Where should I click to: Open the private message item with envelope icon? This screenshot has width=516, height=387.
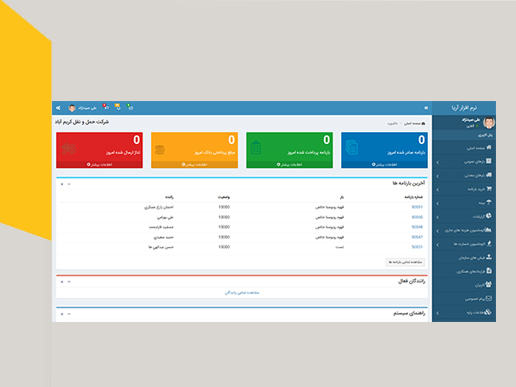(x=464, y=299)
